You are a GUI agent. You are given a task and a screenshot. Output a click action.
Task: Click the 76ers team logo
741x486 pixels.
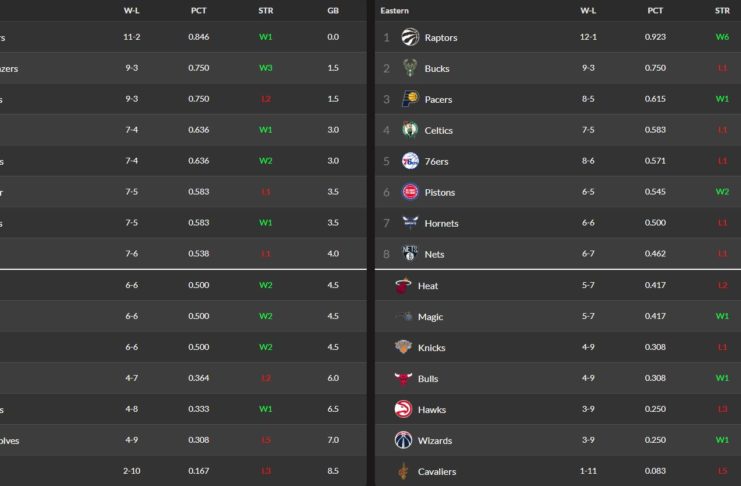pos(409,161)
